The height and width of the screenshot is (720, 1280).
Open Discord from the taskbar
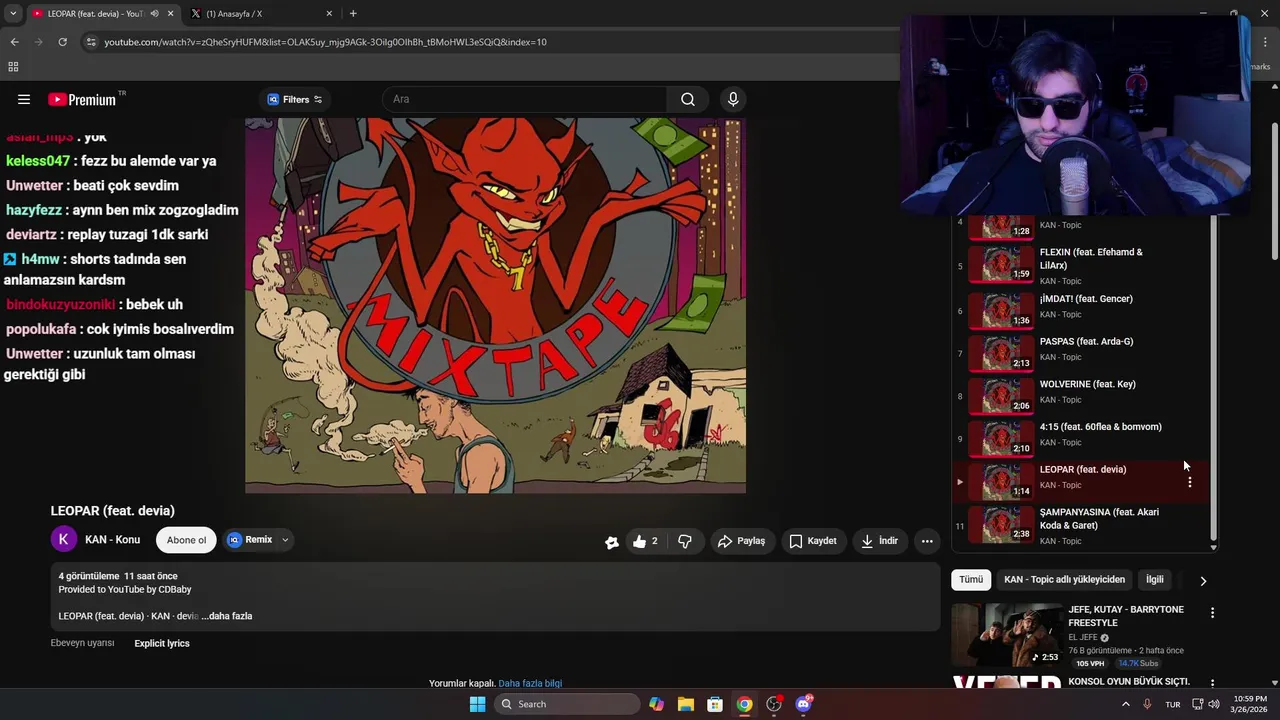[803, 704]
